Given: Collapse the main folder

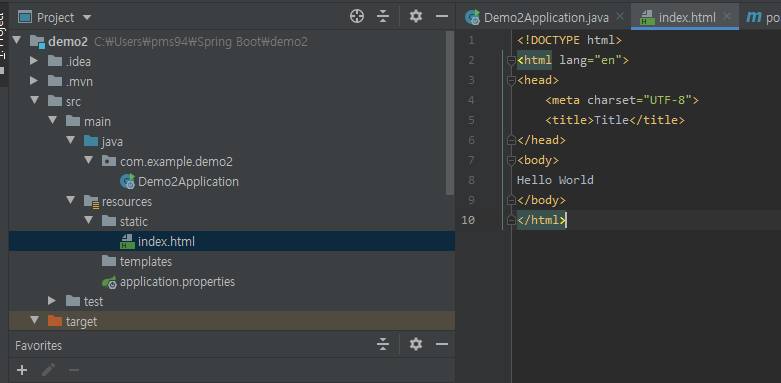Looking at the screenshot, I should [52, 120].
